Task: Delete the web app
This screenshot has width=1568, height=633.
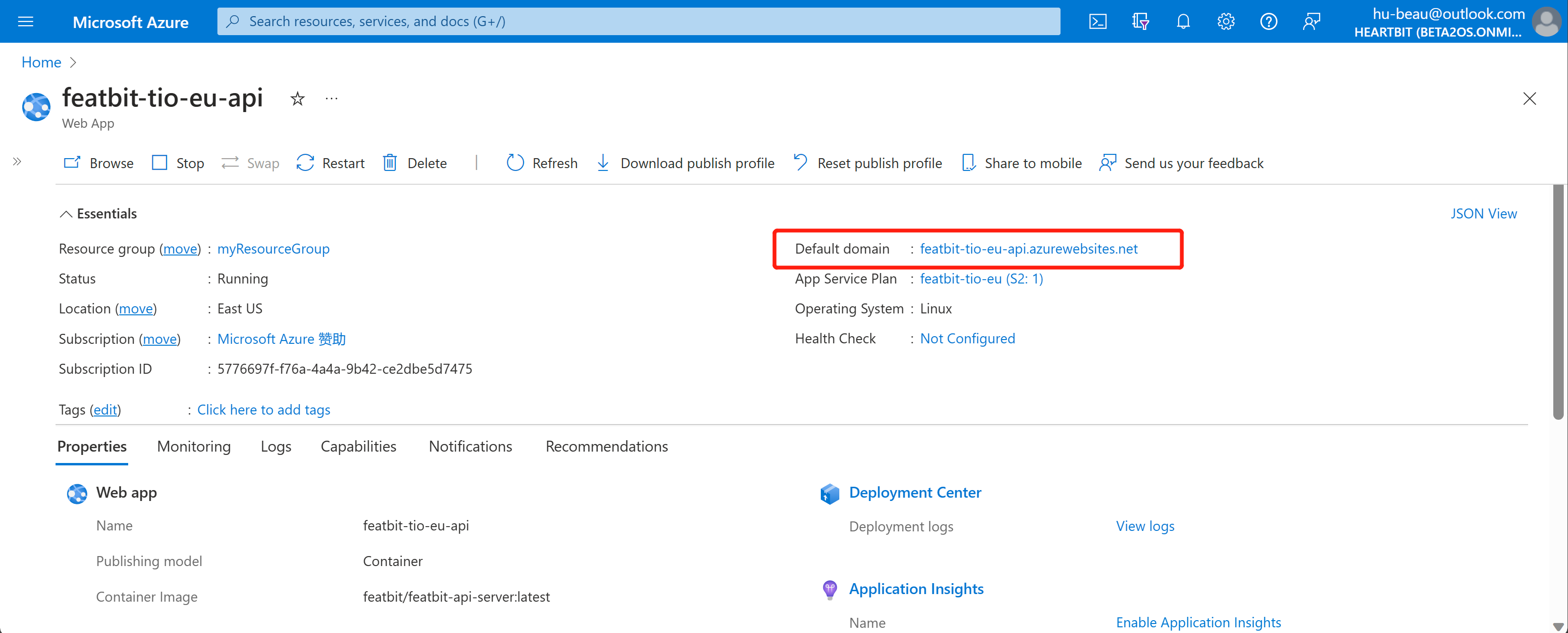Action: [414, 163]
